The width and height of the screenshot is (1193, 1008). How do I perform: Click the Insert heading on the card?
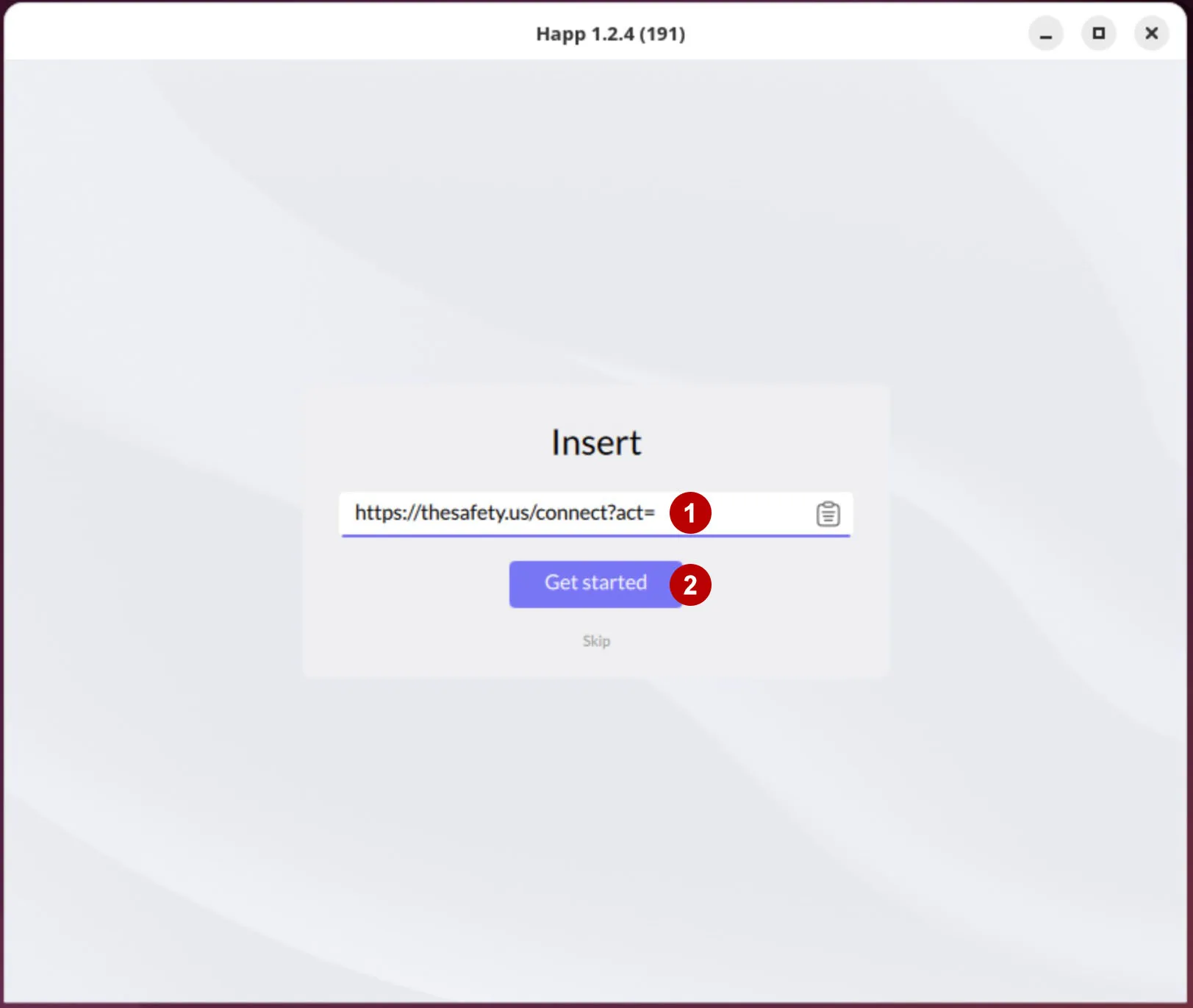coord(596,441)
